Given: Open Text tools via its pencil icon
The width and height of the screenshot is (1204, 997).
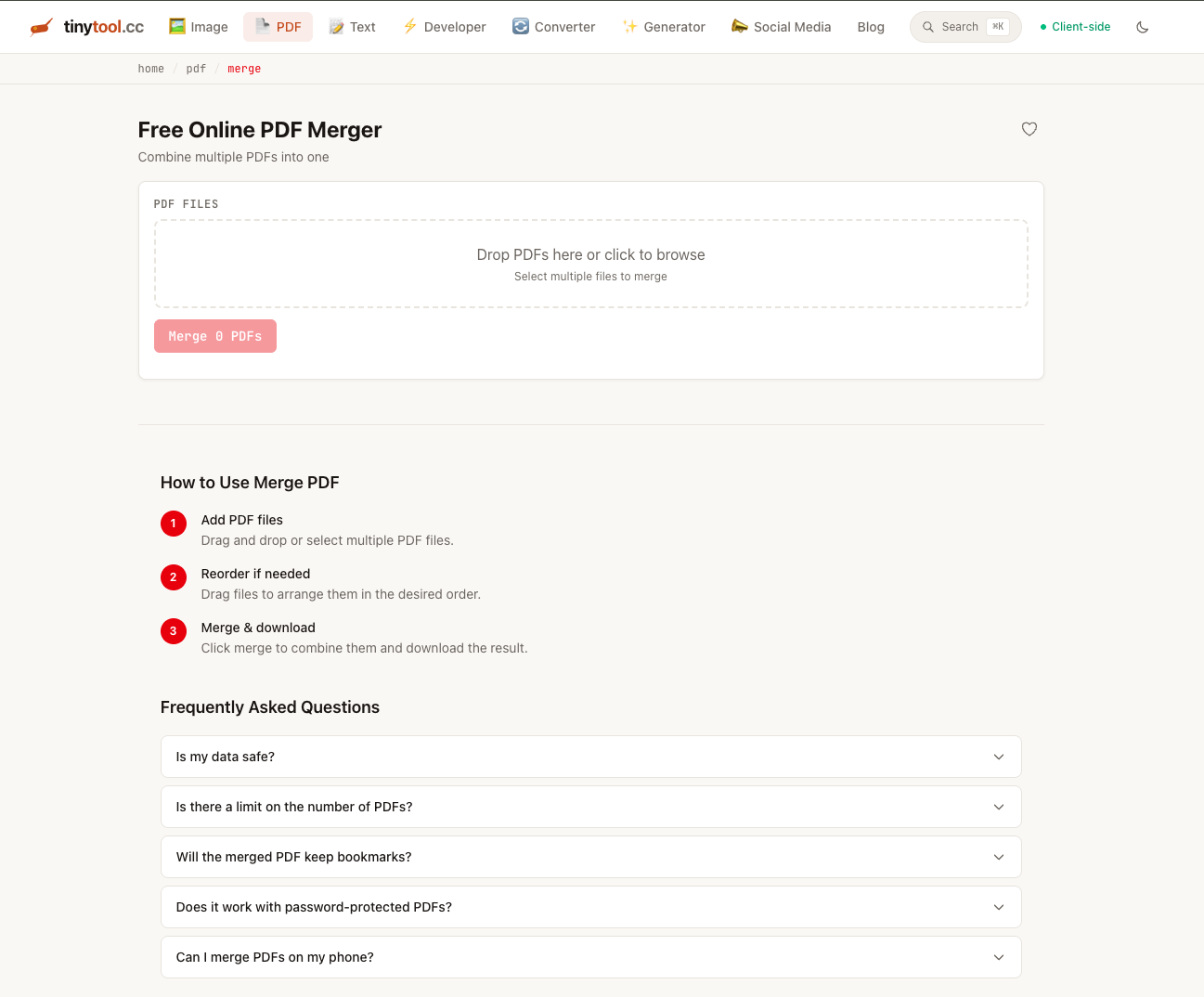Looking at the screenshot, I should [337, 26].
